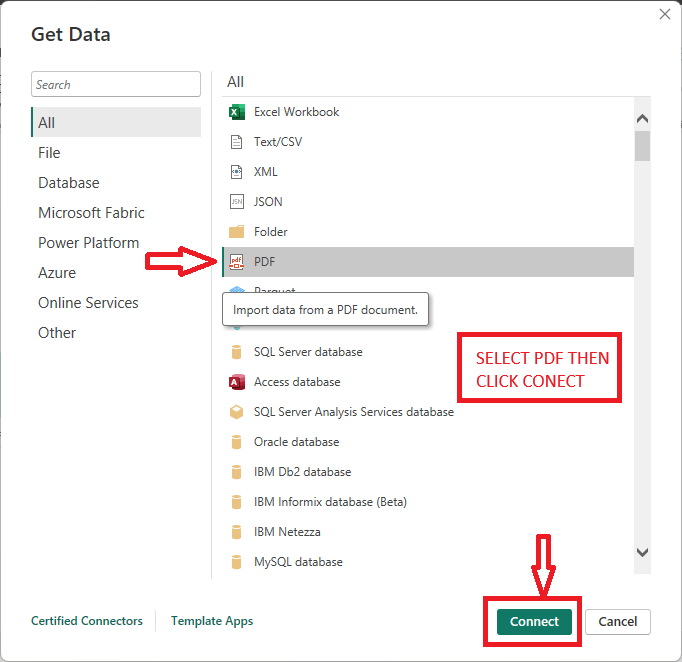Select the JSON label
The height and width of the screenshot is (662, 682).
click(268, 202)
